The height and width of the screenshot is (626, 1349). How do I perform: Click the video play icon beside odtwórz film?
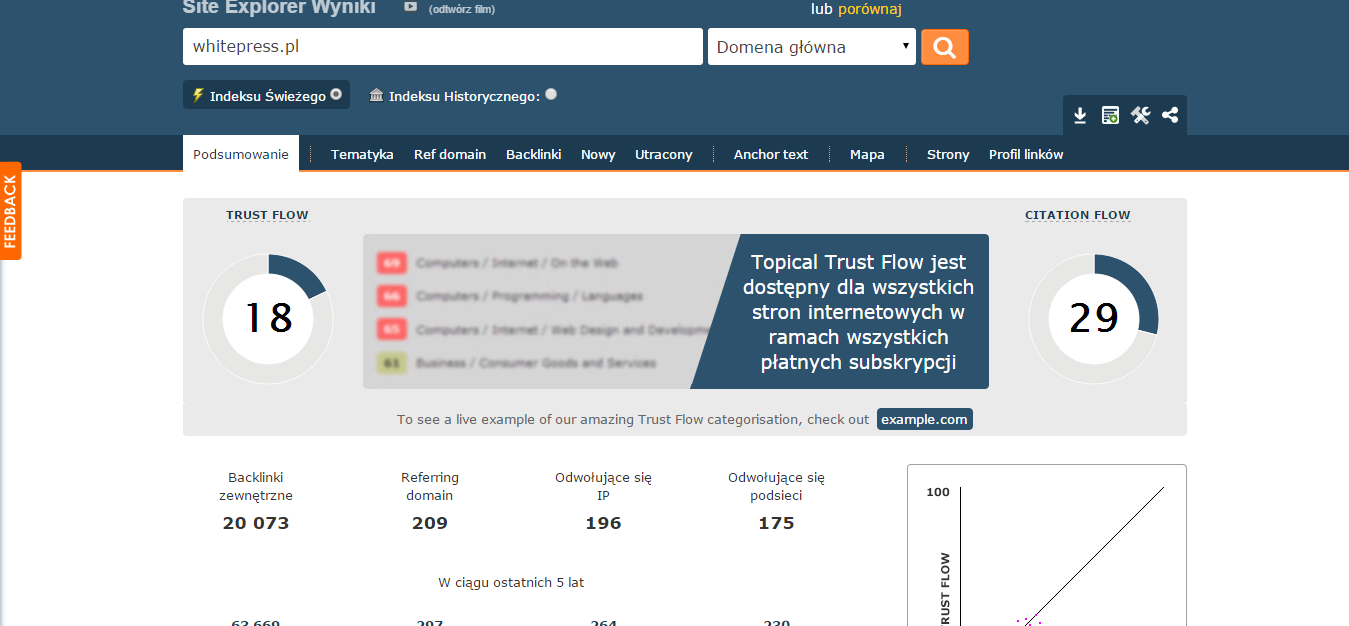click(x=410, y=7)
